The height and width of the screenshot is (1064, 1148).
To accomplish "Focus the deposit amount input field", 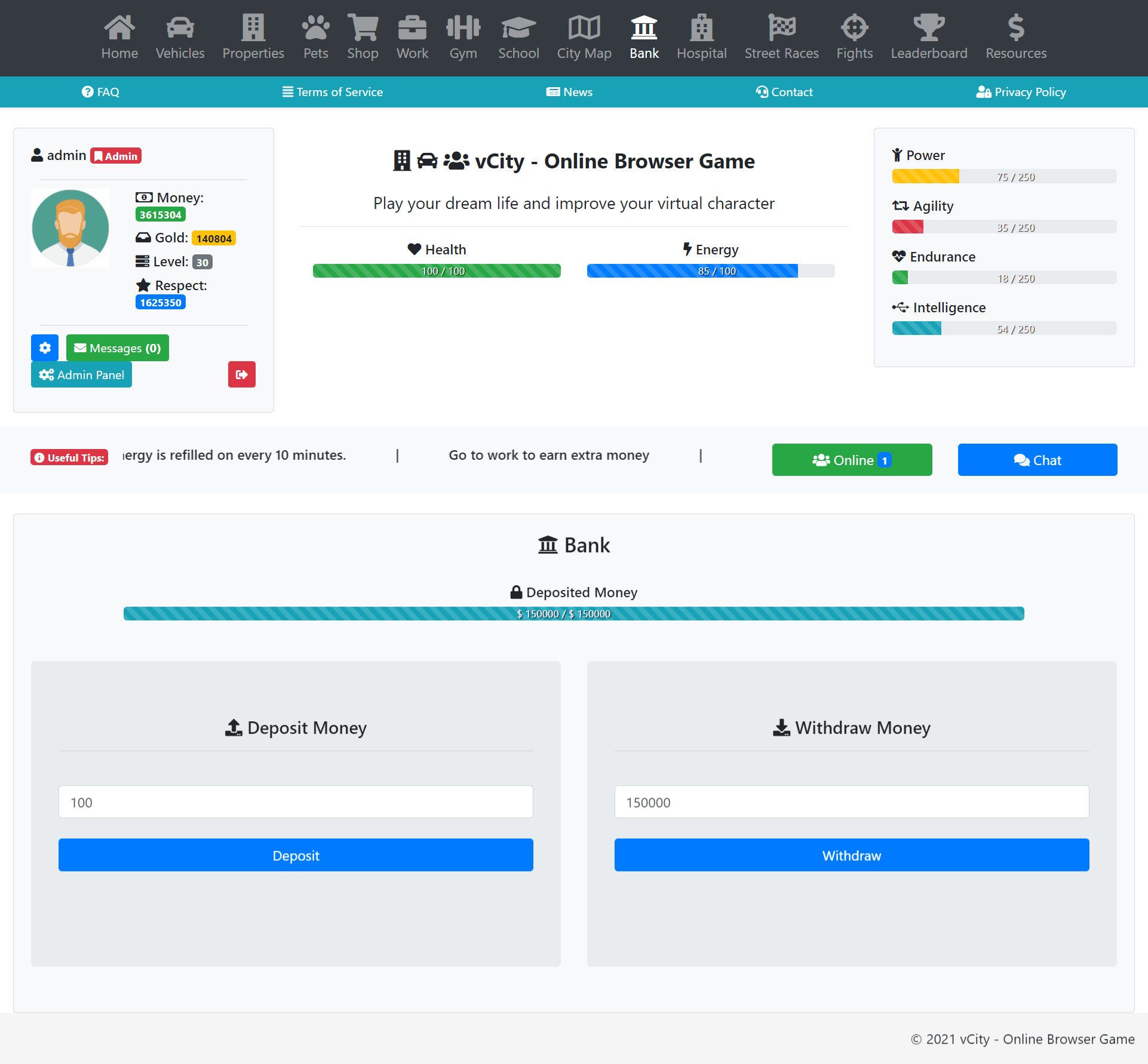I will click(296, 802).
